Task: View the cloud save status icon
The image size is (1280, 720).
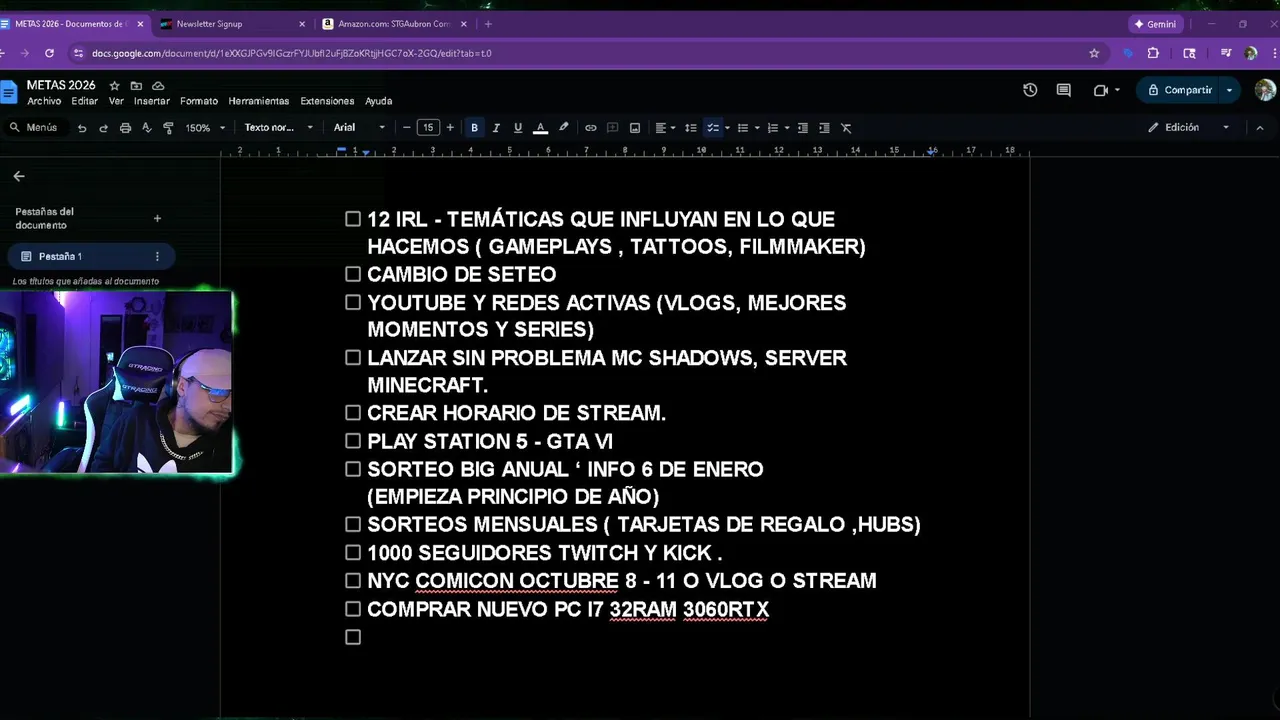Action: pyautogui.click(x=158, y=86)
